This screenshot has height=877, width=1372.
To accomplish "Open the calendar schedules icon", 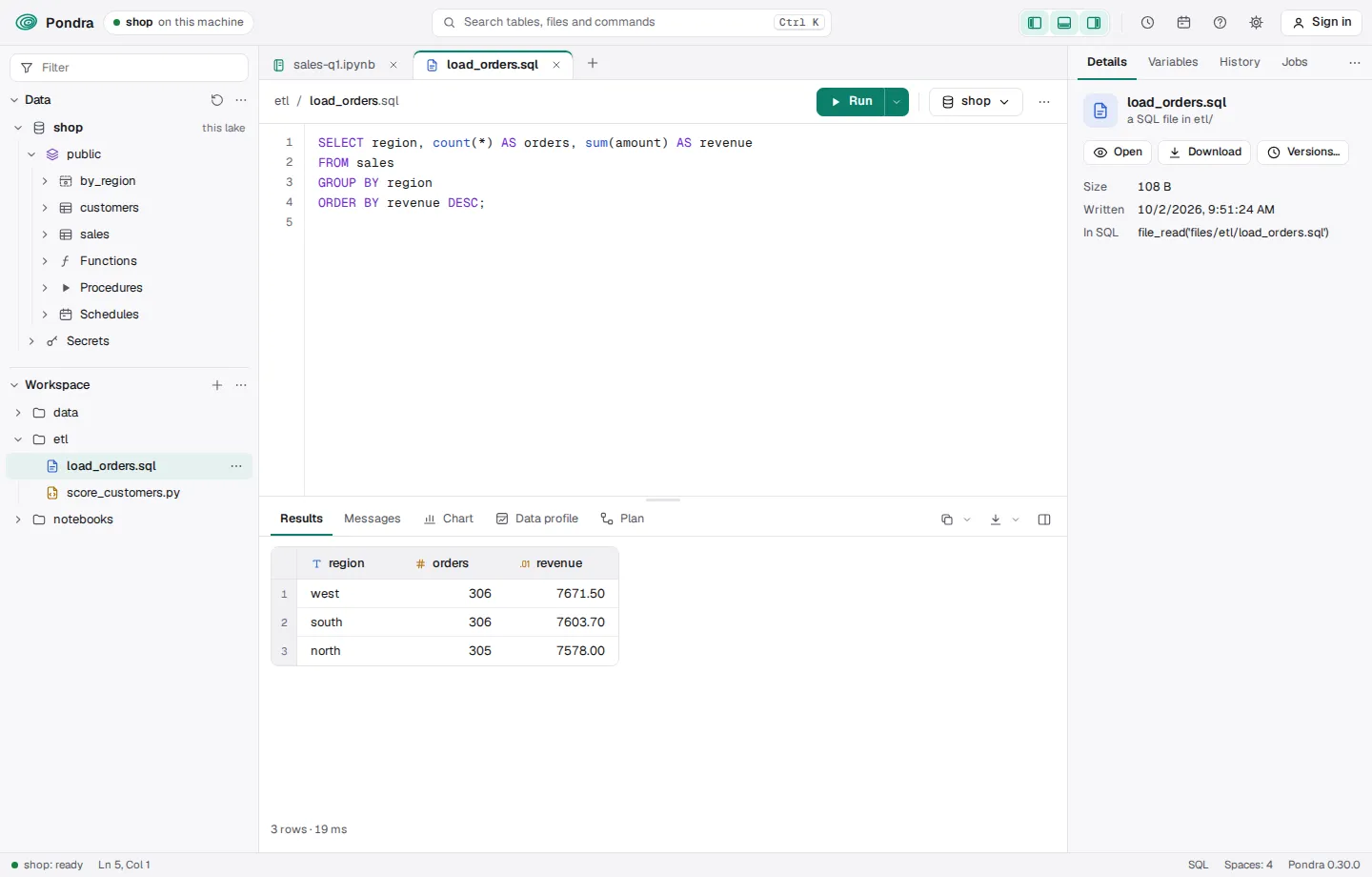I will (1184, 23).
